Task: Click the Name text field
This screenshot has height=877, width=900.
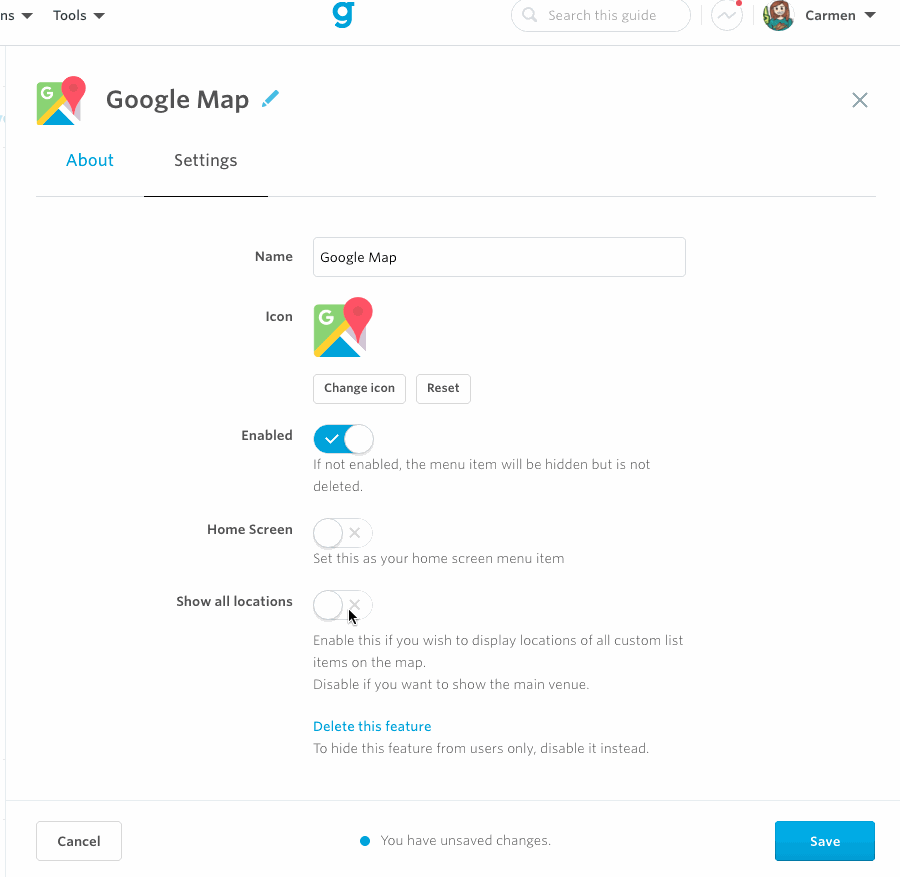Action: click(499, 257)
